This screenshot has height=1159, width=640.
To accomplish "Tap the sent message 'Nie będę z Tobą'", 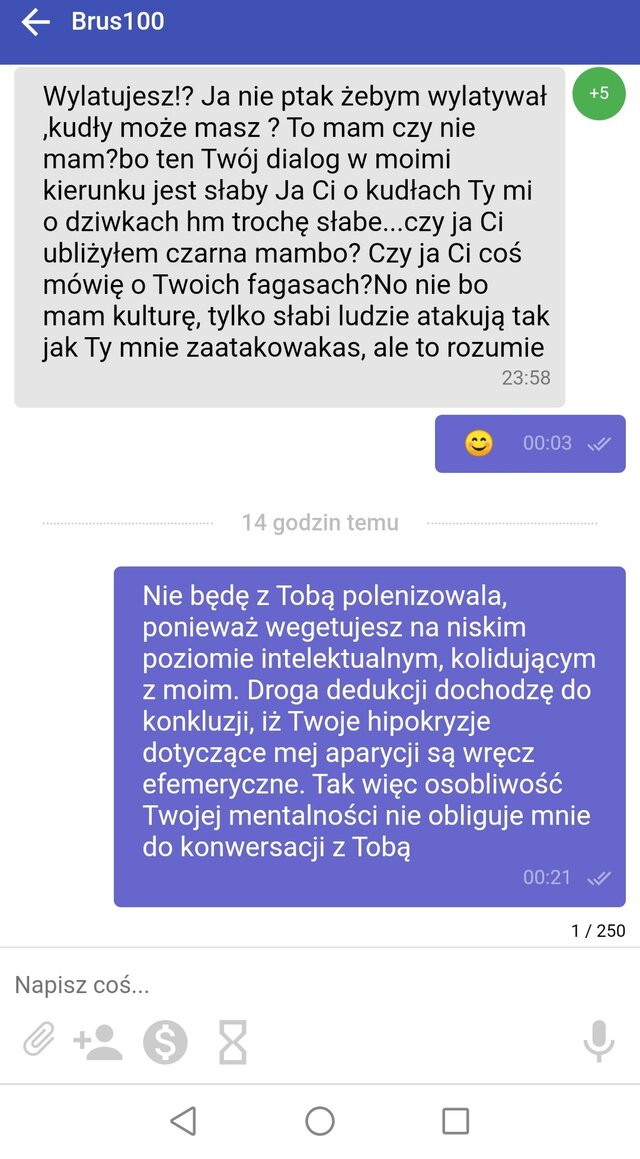I will click(370, 736).
